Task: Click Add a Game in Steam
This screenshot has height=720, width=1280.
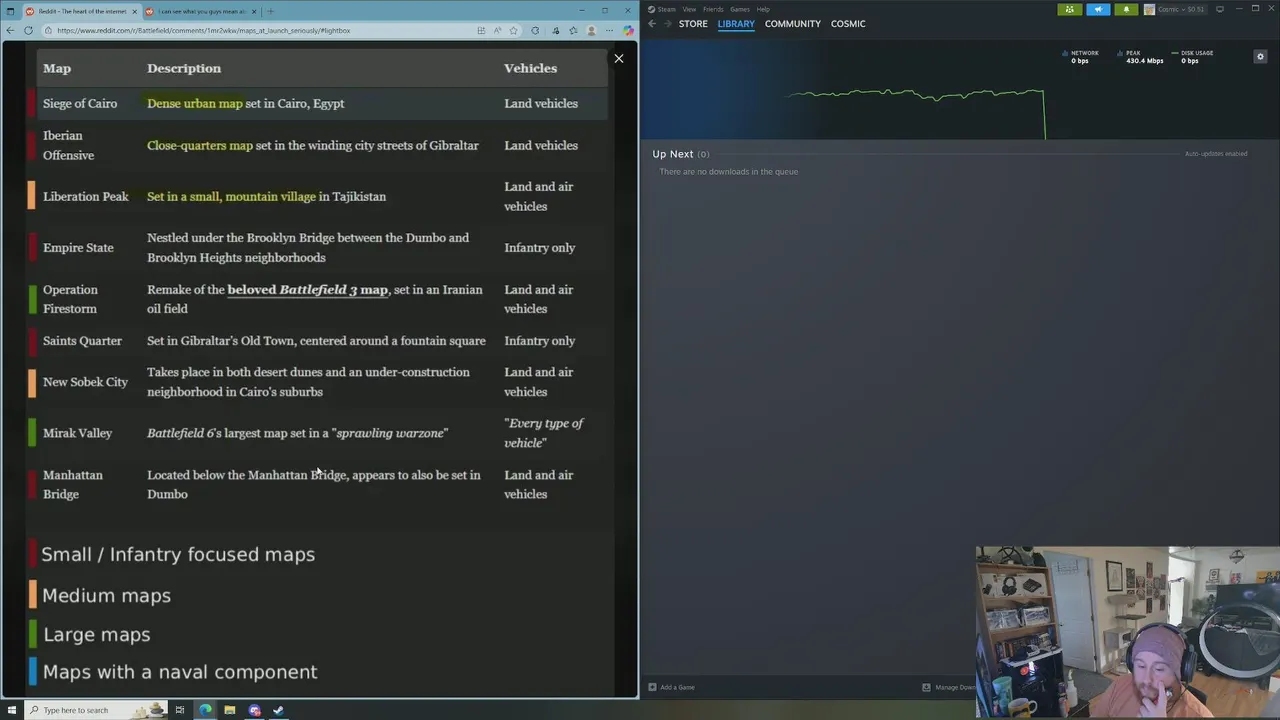Action: point(671,687)
